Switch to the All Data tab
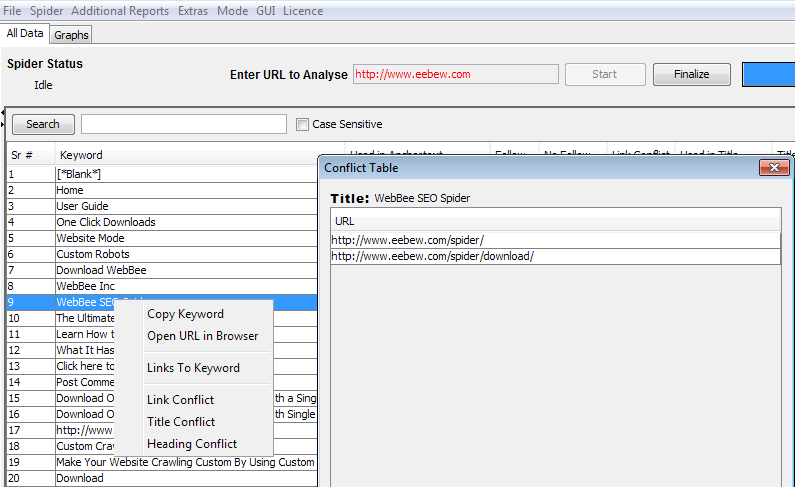The width and height of the screenshot is (795, 487). (25, 33)
